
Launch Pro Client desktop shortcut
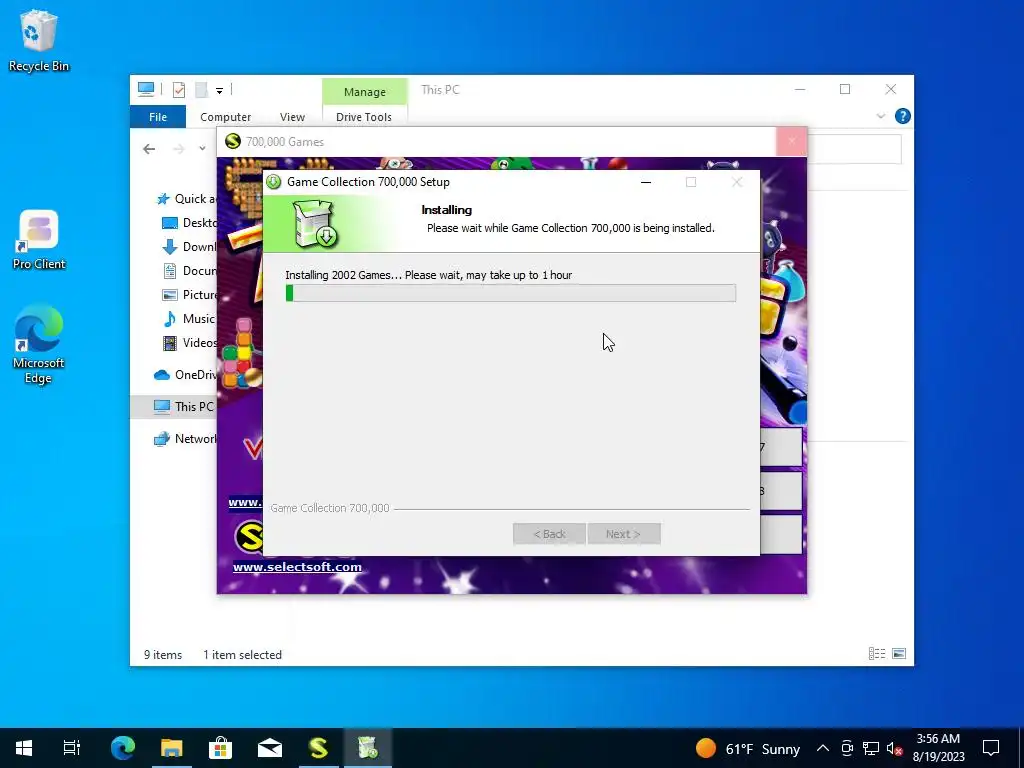(39, 240)
